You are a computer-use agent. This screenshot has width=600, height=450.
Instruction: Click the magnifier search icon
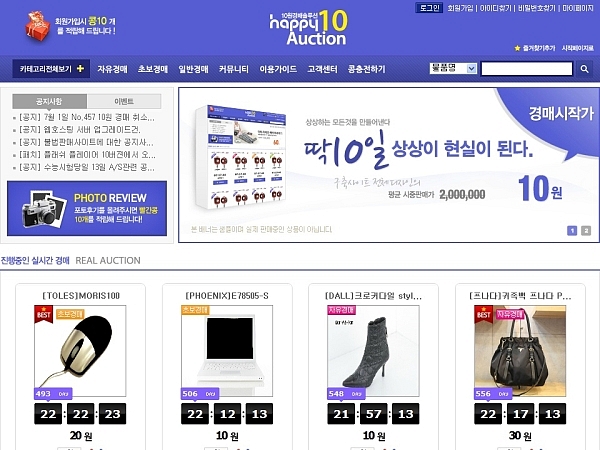tap(584, 69)
